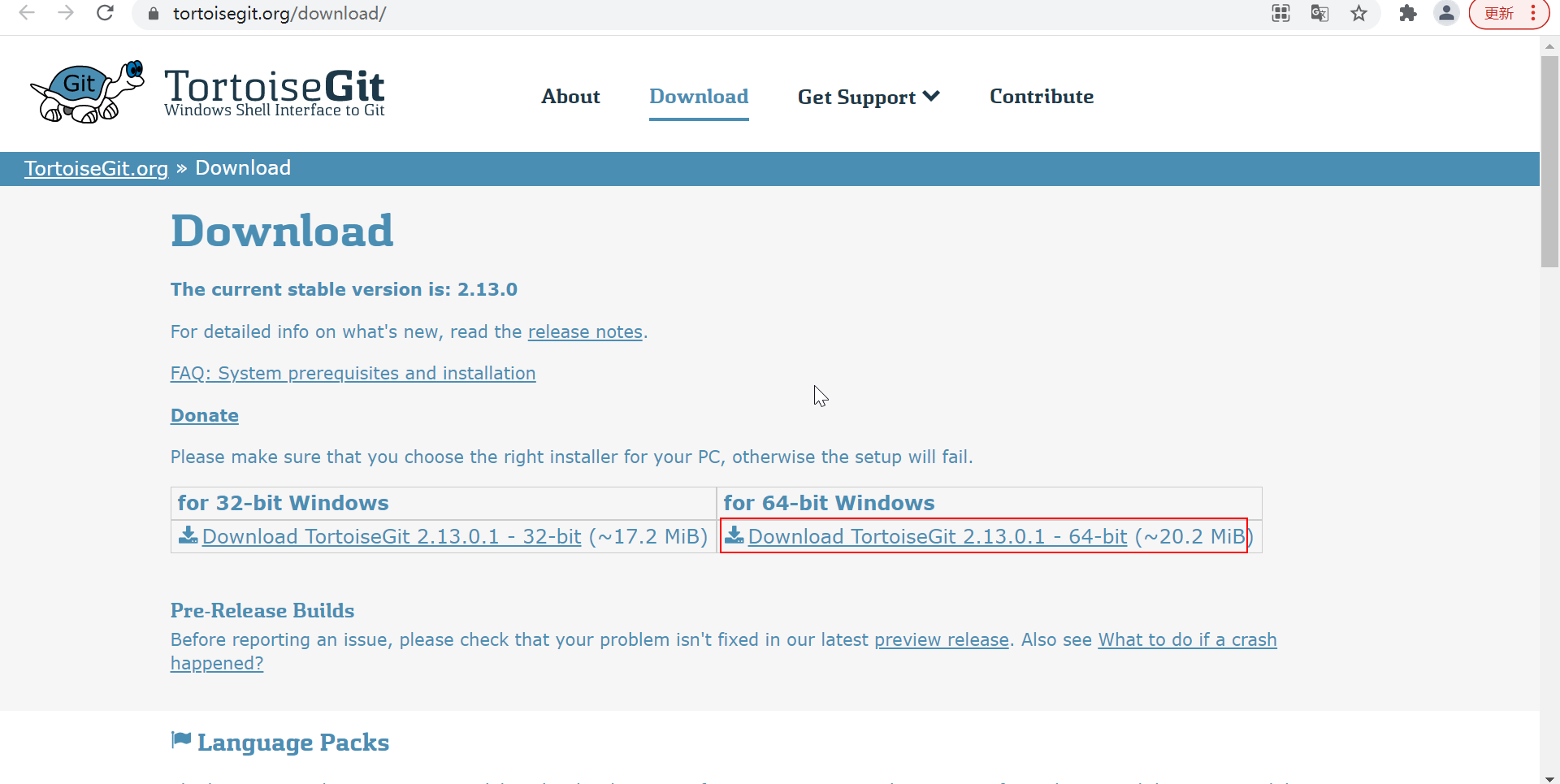Bookmark this page with star icon
1560x784 pixels.
[x=1358, y=13]
